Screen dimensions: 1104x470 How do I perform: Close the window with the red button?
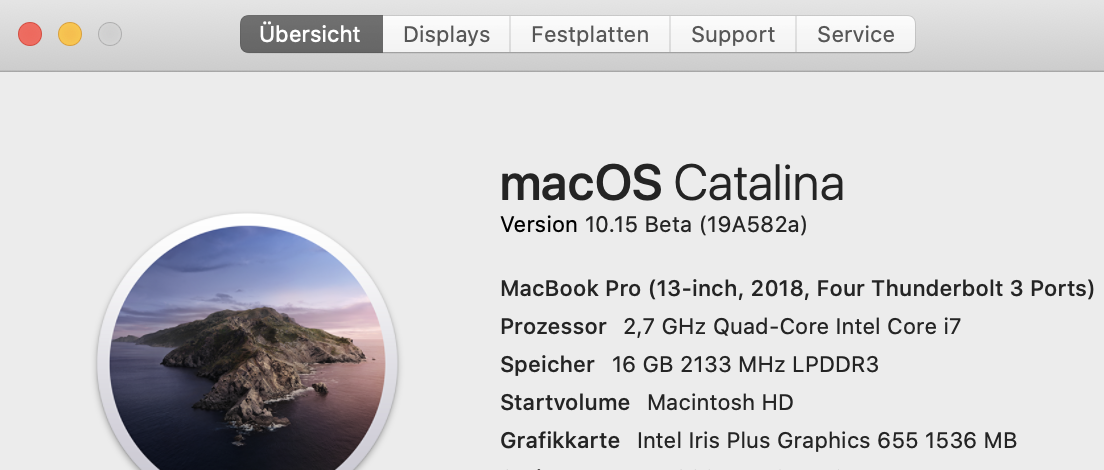[30, 34]
